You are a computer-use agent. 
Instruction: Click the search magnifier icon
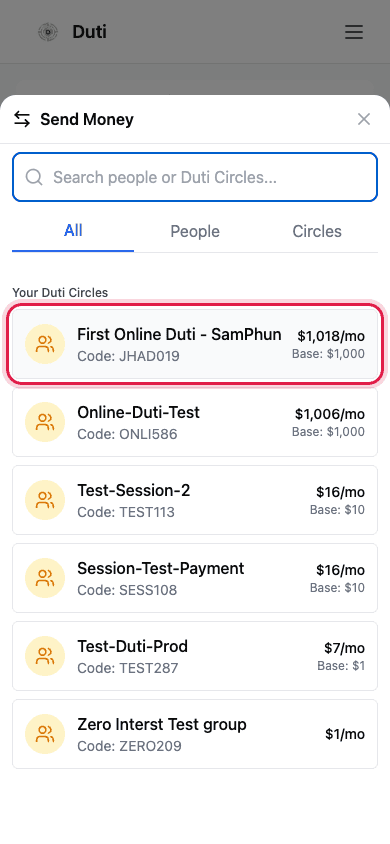[34, 177]
